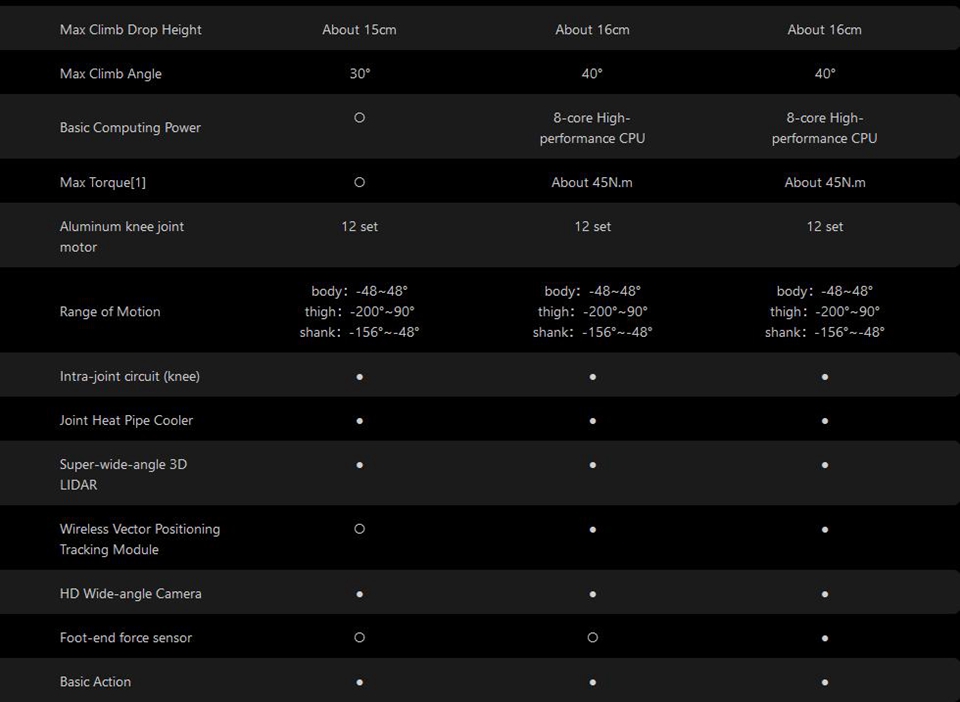Click the hollow circle in the Basic Computing Power row
The width and height of the screenshot is (960, 702).
[360, 118]
